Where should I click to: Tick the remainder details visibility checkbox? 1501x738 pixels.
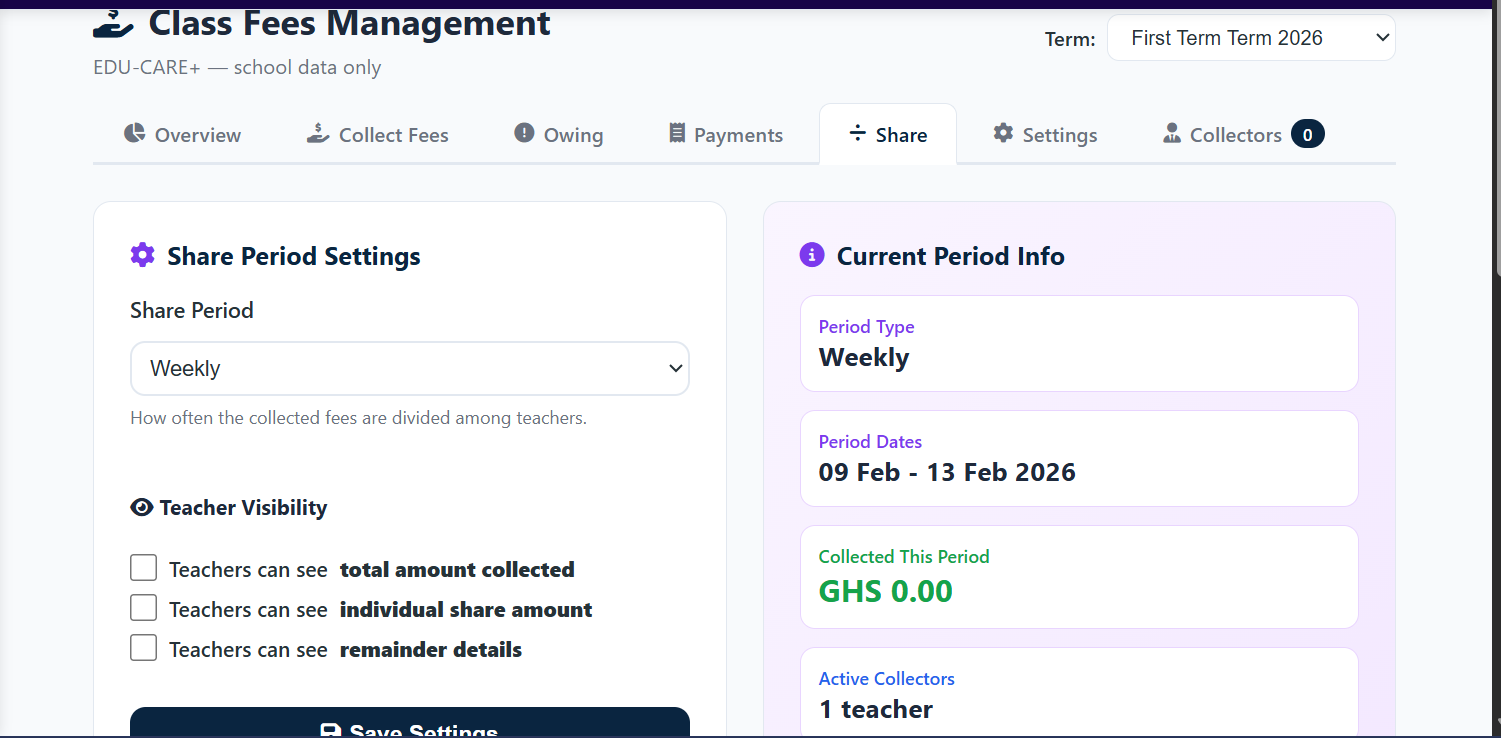tap(144, 648)
